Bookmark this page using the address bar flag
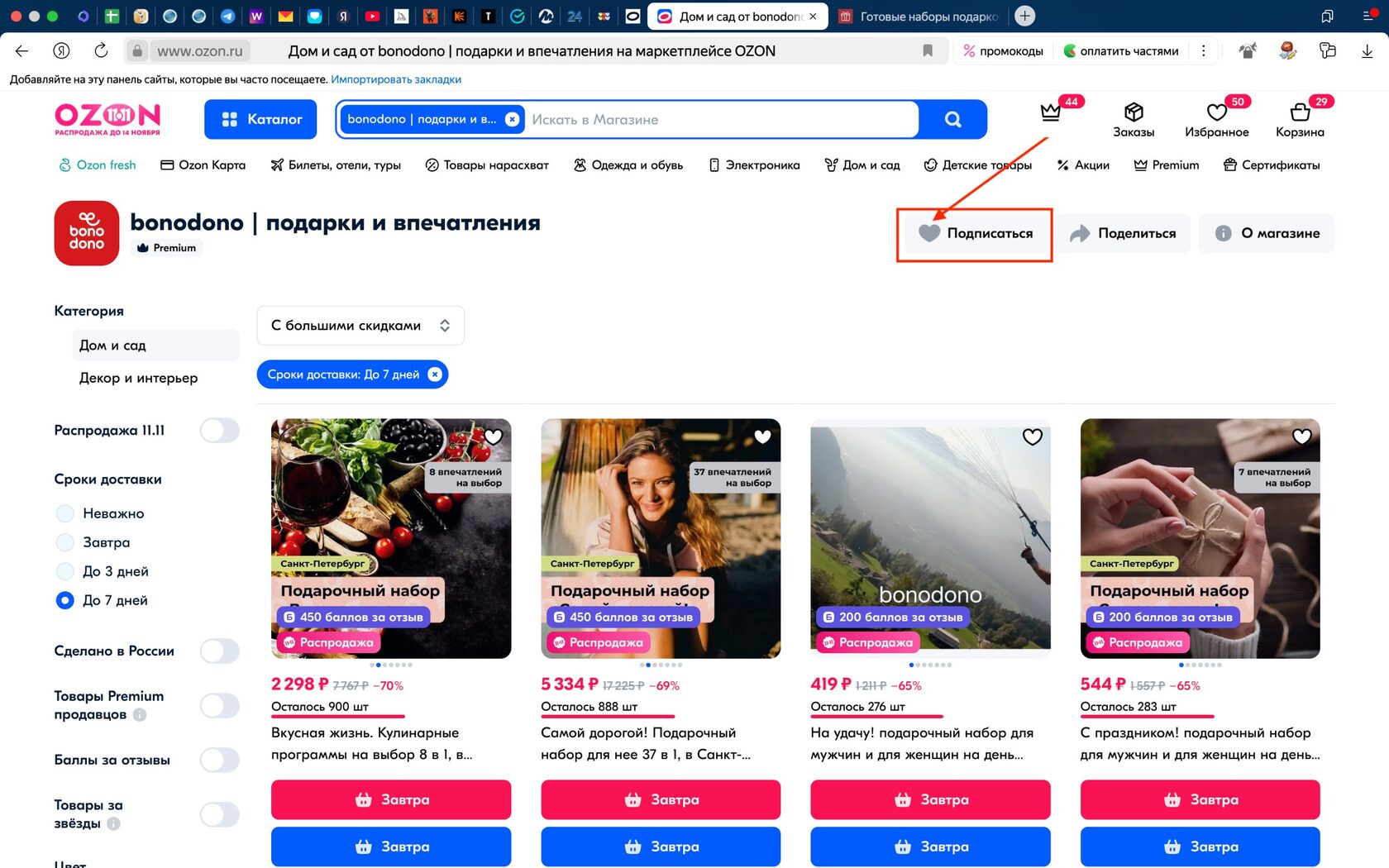This screenshot has width=1389, height=868. (x=928, y=51)
